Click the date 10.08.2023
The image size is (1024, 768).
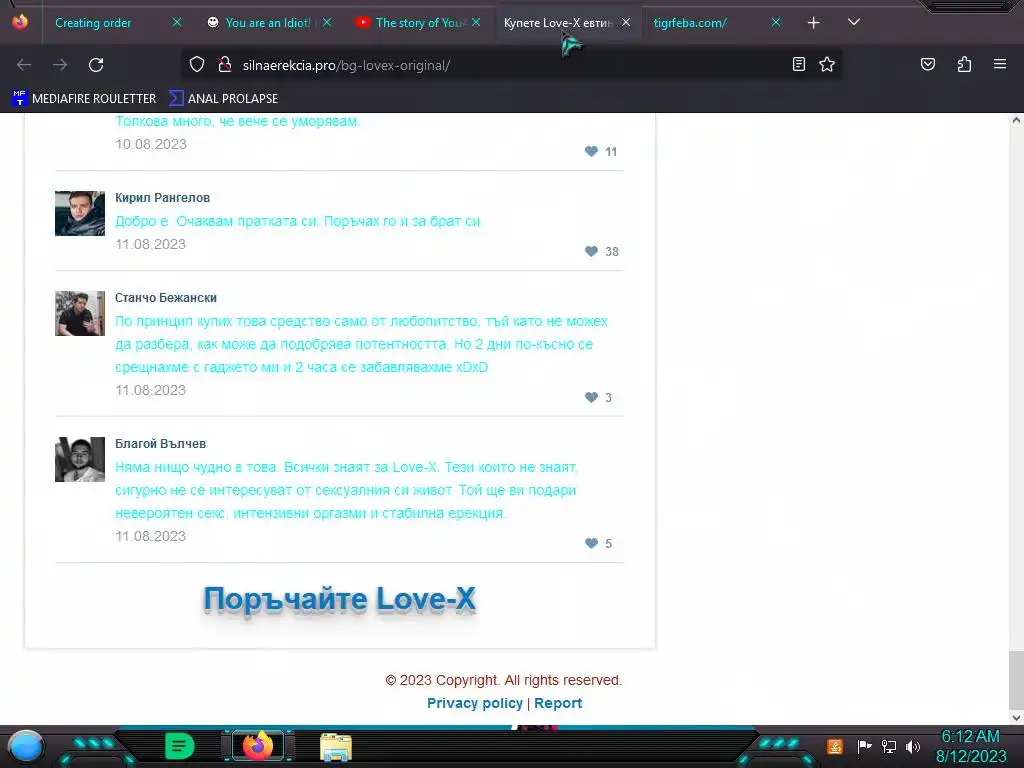151,144
